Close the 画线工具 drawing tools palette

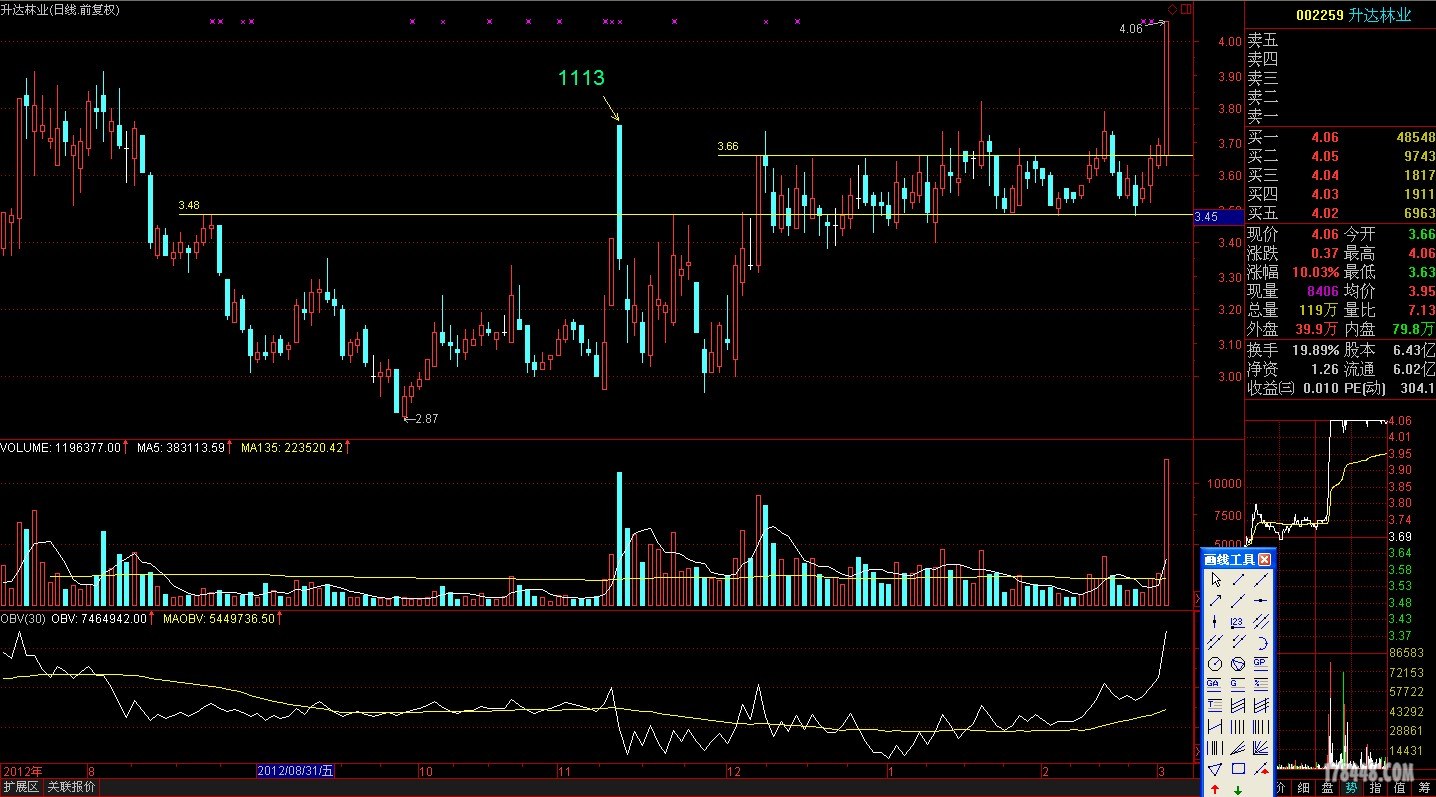[1264, 559]
